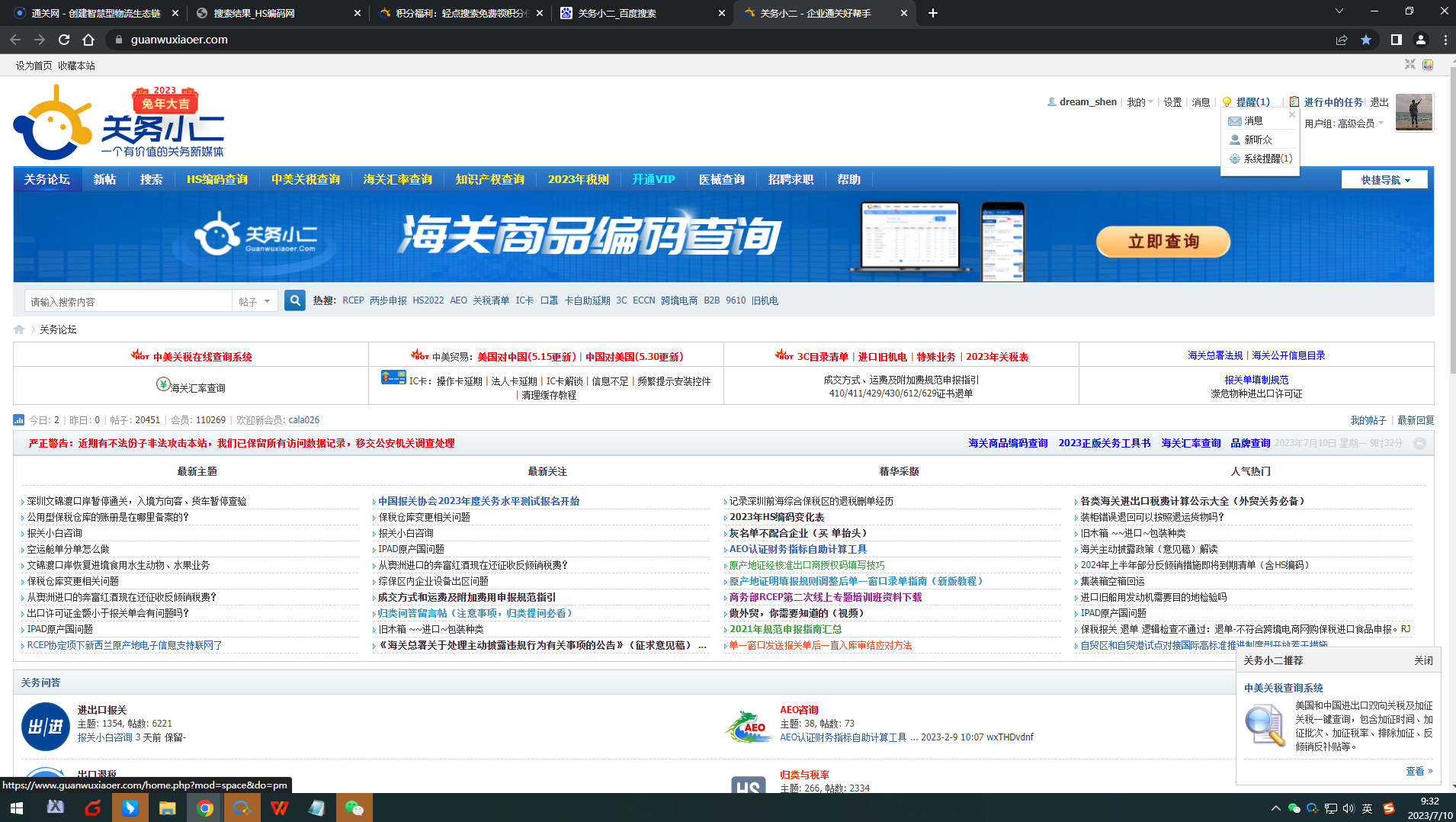Image resolution: width=1456 pixels, height=822 pixels.
Task: Expand the 快捷导航 dropdown
Action: [1384, 180]
